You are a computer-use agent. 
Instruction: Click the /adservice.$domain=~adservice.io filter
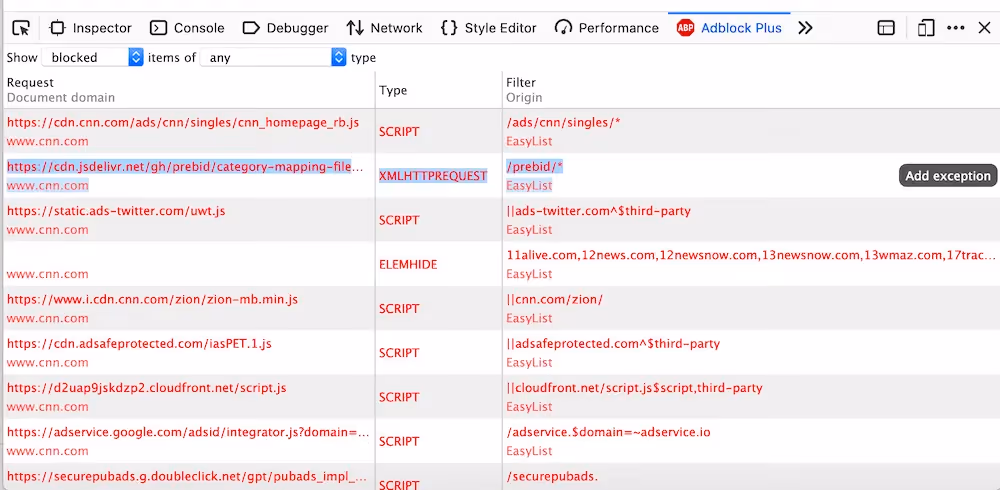point(608,433)
